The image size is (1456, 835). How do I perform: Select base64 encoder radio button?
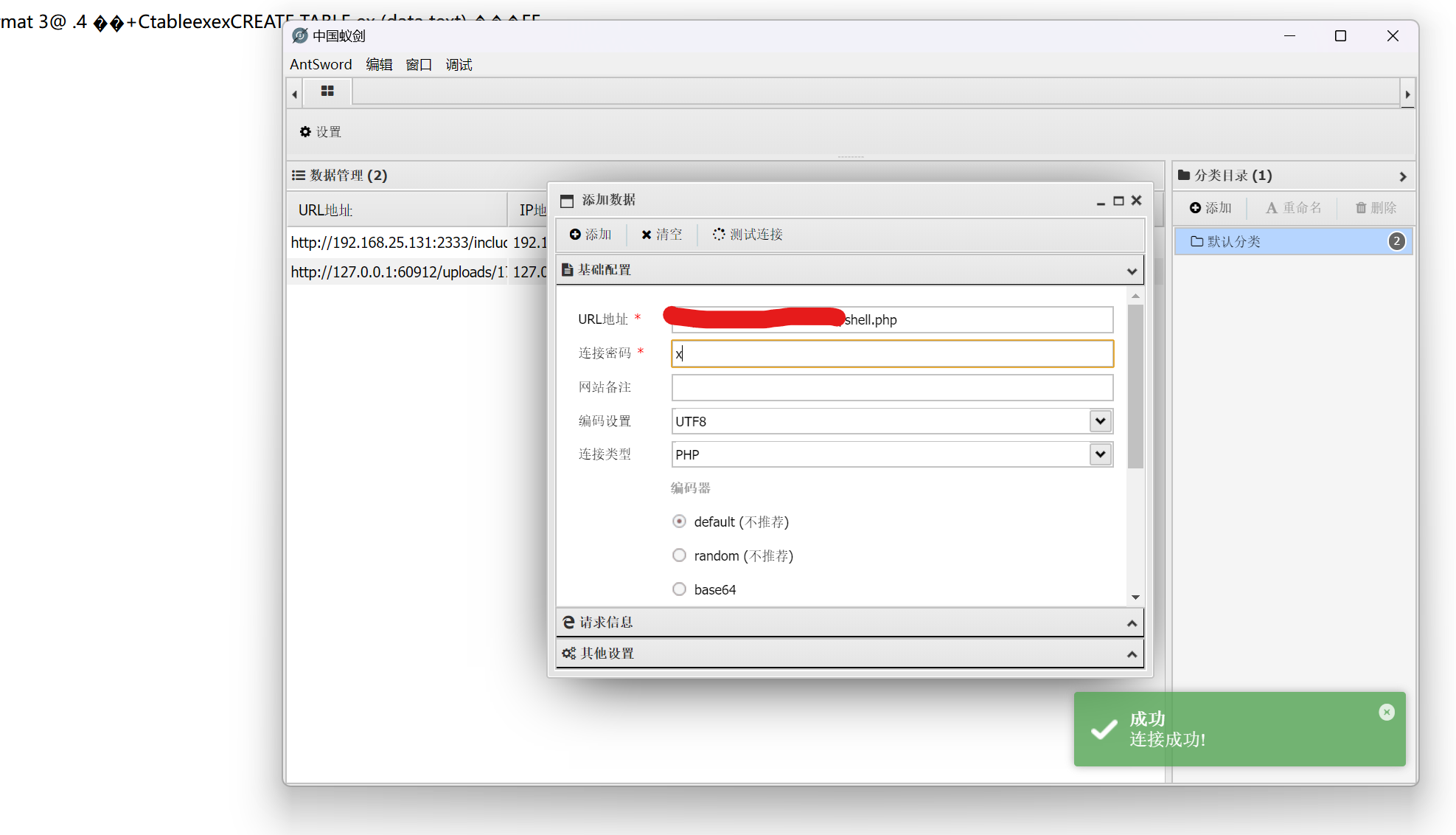coord(679,589)
